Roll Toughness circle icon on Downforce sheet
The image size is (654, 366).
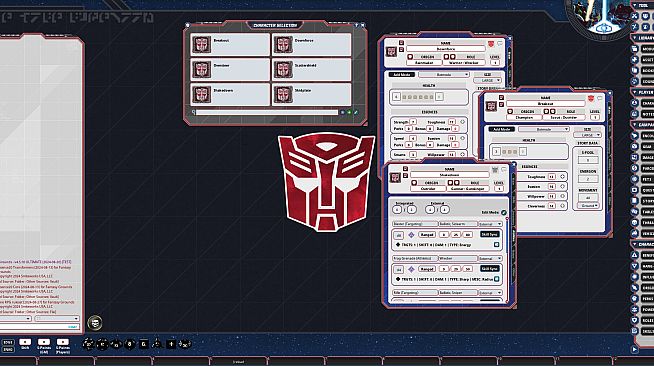tap(463, 122)
